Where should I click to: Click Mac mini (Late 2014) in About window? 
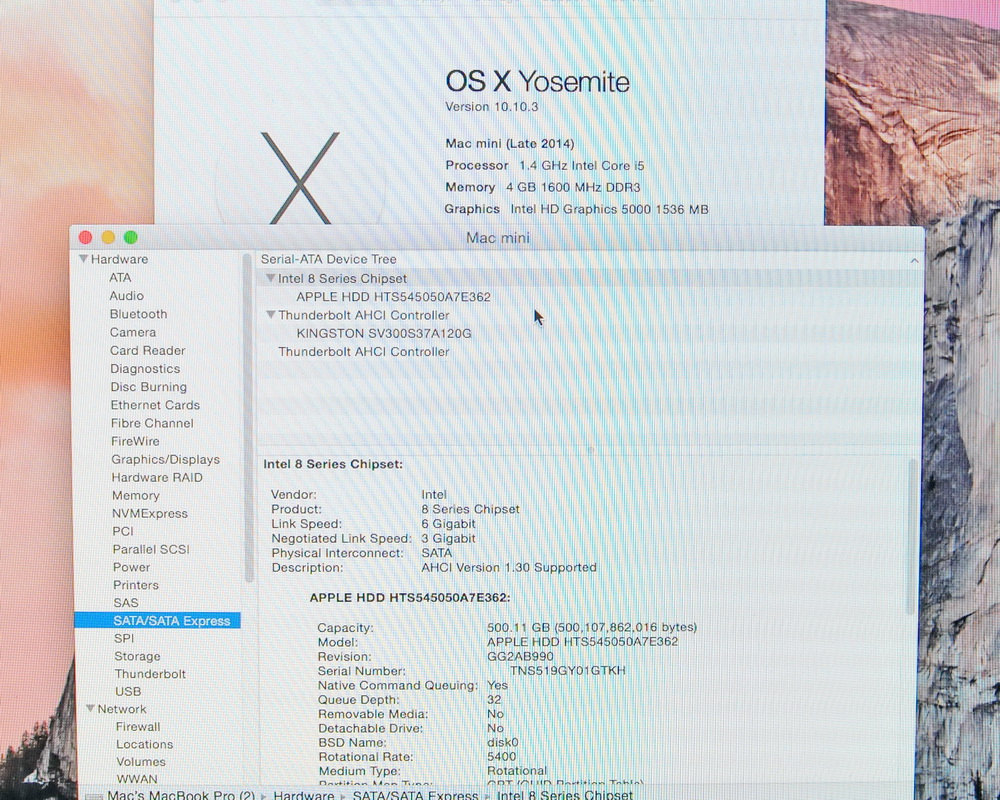tap(510, 144)
